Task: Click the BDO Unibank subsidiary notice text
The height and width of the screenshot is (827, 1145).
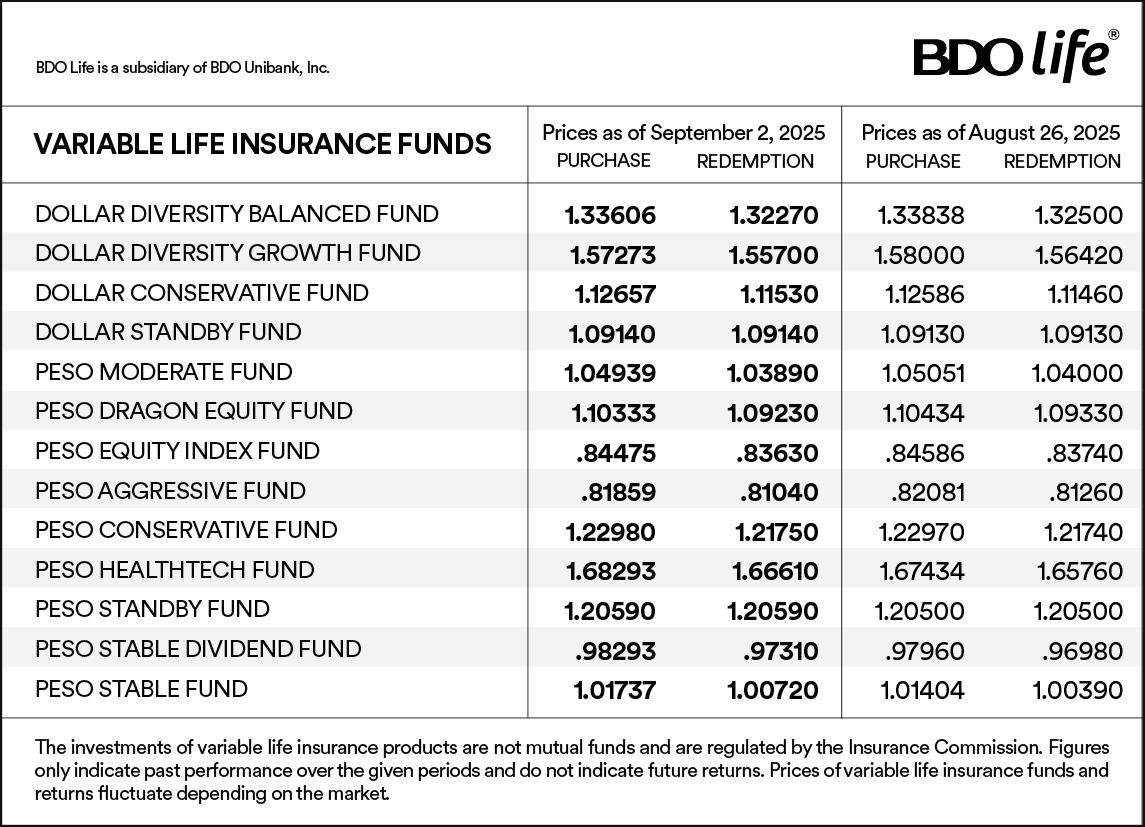Action: pos(182,68)
